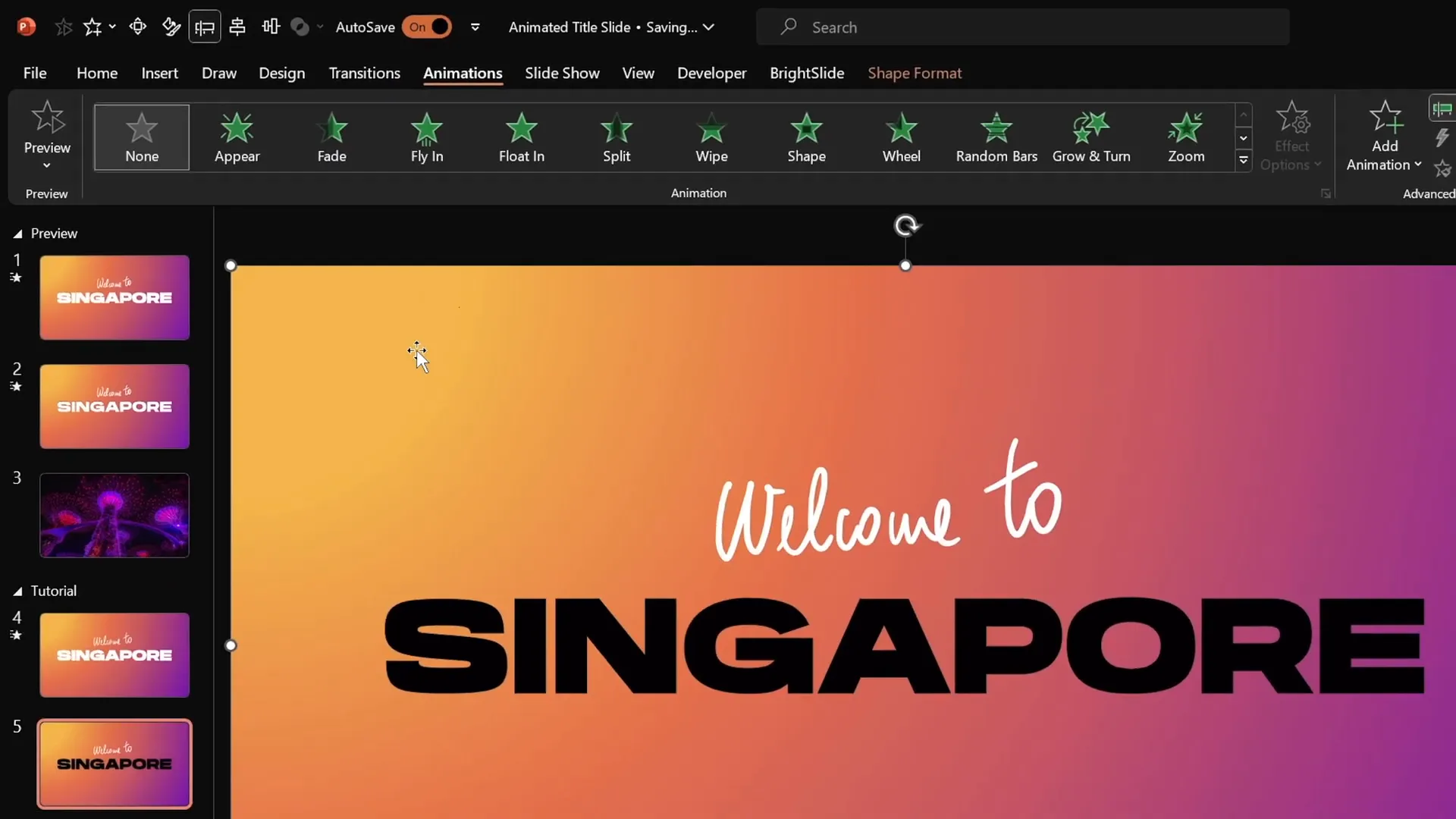Open Customize Quick Access Toolbar menu
The image size is (1456, 819).
[475, 27]
